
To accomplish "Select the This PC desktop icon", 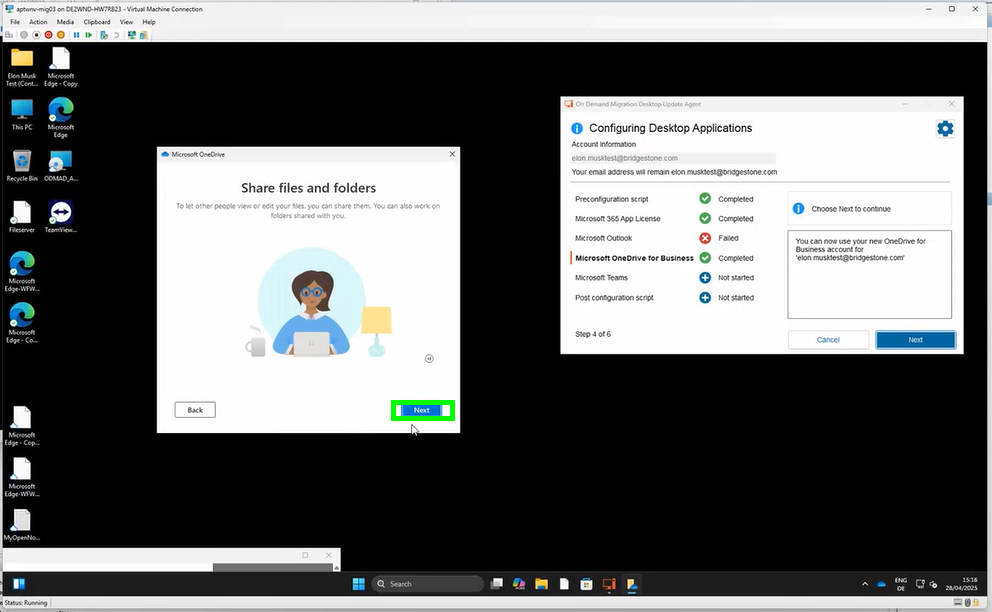I will click(x=22, y=115).
